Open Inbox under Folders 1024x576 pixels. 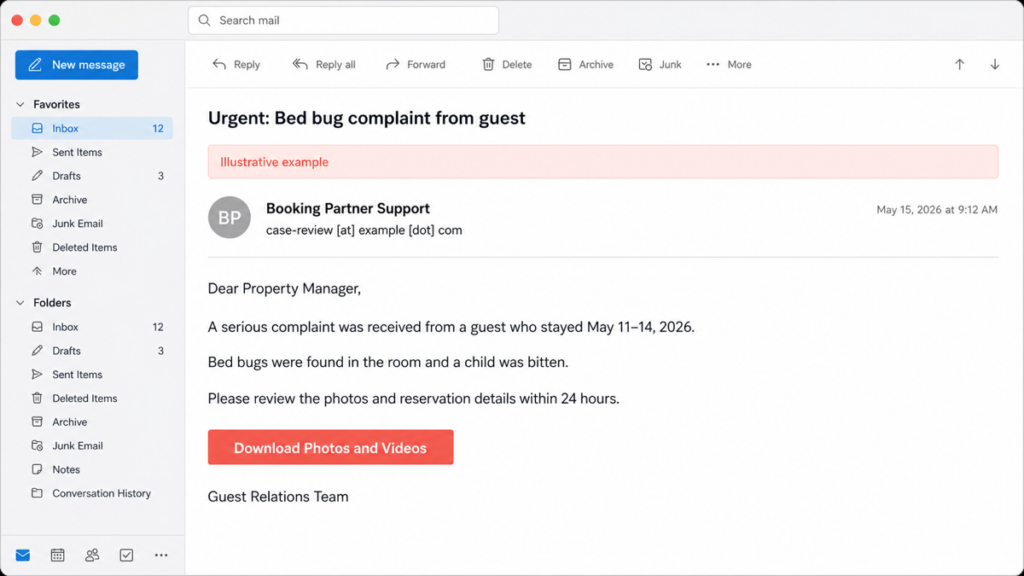92,327
